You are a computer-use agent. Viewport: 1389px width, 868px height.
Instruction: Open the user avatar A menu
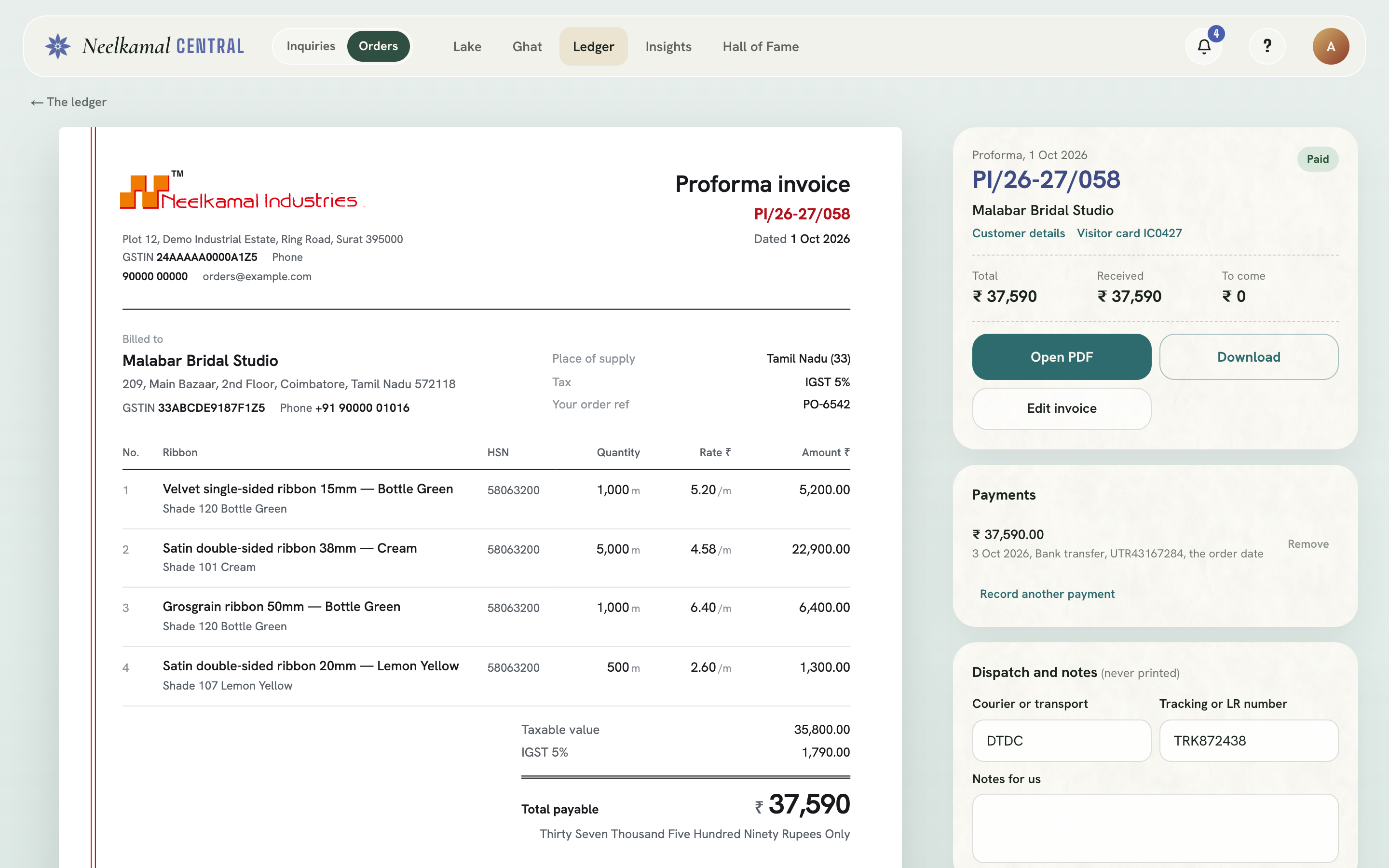(x=1331, y=46)
